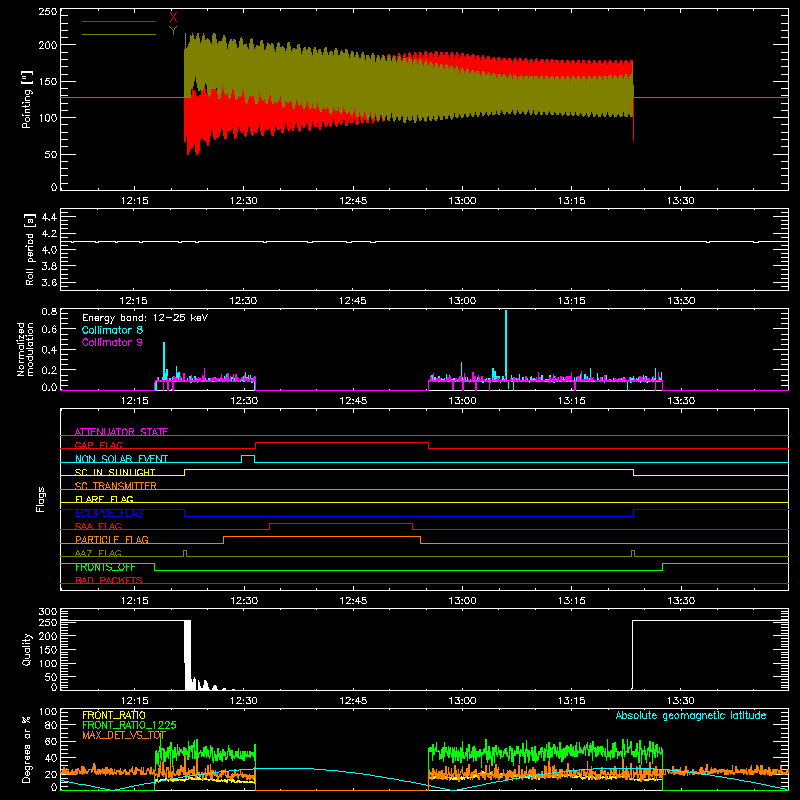Click the 250 tick on the Pointing axis
The height and width of the screenshot is (800, 800).
pos(48,12)
